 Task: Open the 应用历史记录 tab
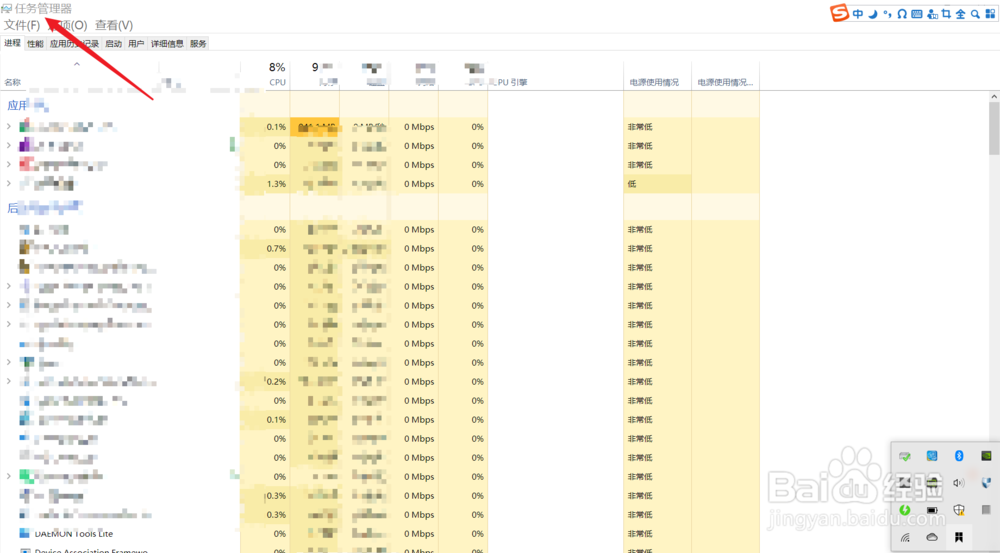[x=74, y=43]
